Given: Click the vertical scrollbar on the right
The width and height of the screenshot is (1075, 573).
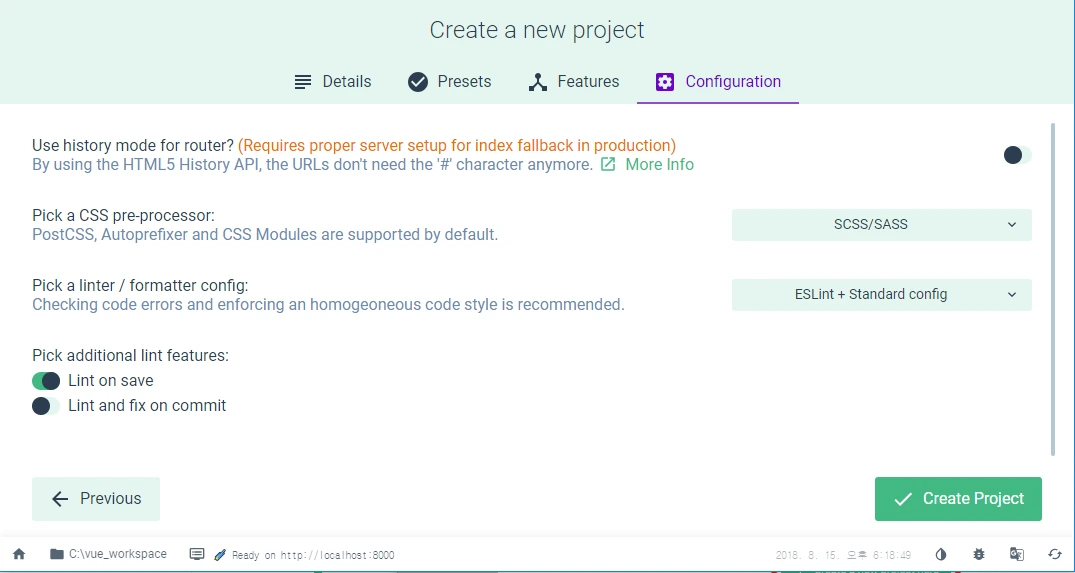Looking at the screenshot, I should 1053,289.
